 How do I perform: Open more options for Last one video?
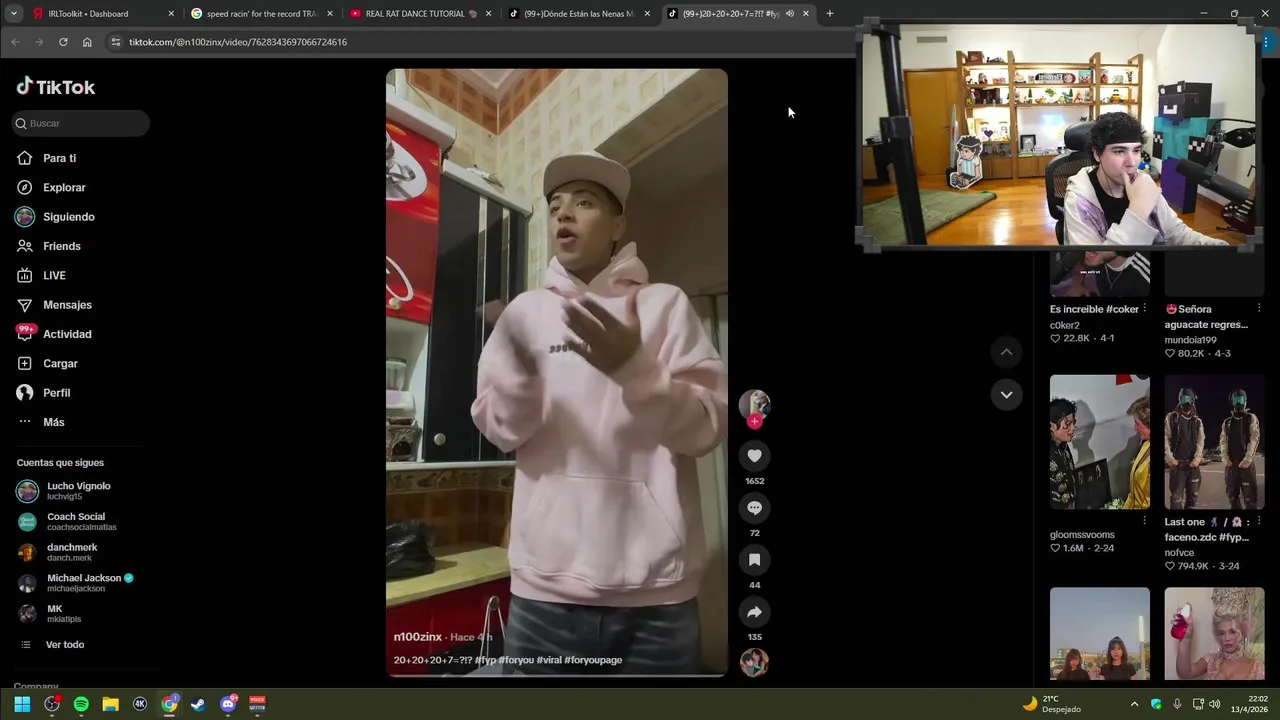[1259, 521]
